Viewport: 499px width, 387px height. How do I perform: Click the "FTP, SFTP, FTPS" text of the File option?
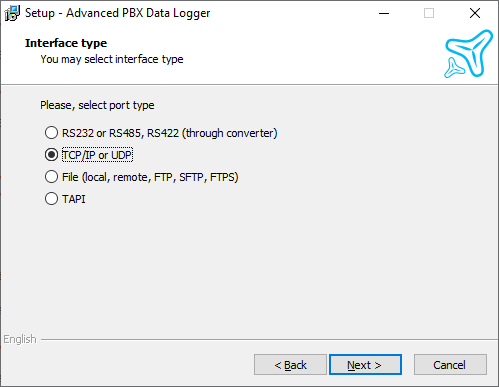(x=196, y=177)
